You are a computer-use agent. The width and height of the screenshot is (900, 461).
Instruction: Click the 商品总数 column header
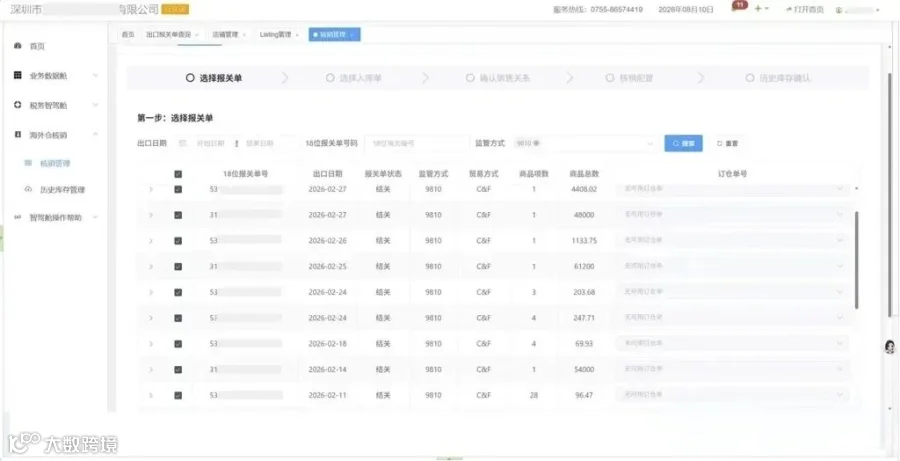(584, 173)
